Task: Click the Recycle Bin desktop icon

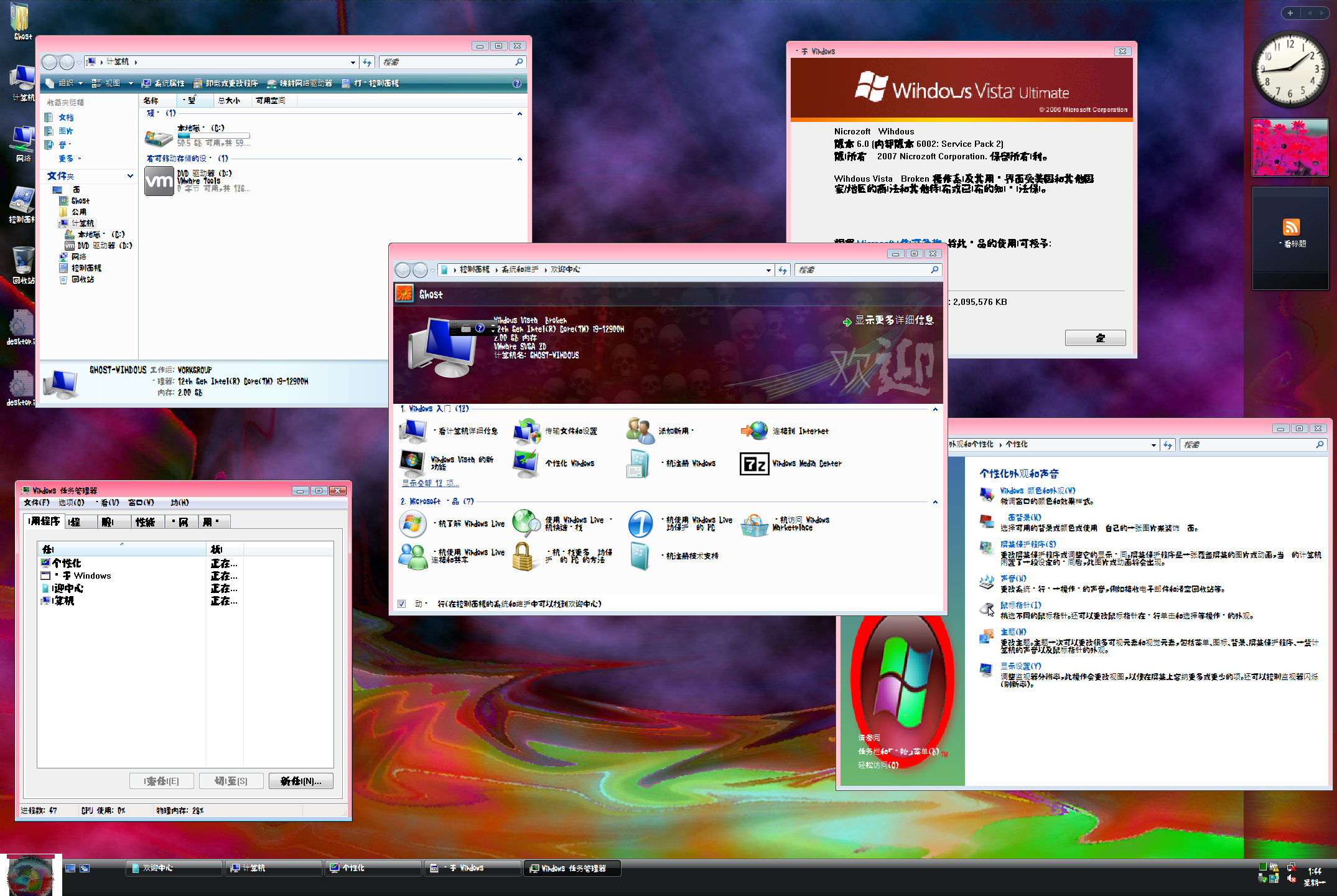Action: coord(22,261)
